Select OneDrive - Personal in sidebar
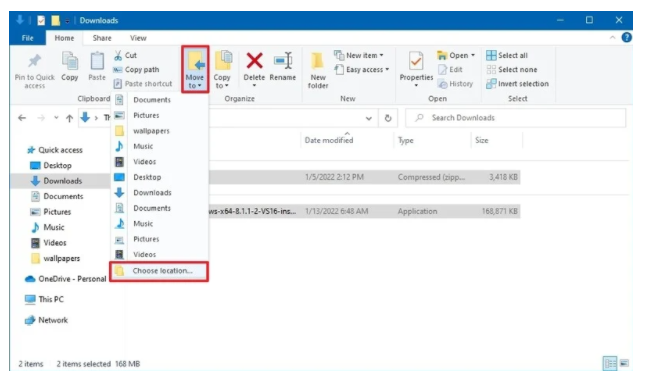Screen dimensions: 650x391 pyautogui.click(x=65, y=279)
